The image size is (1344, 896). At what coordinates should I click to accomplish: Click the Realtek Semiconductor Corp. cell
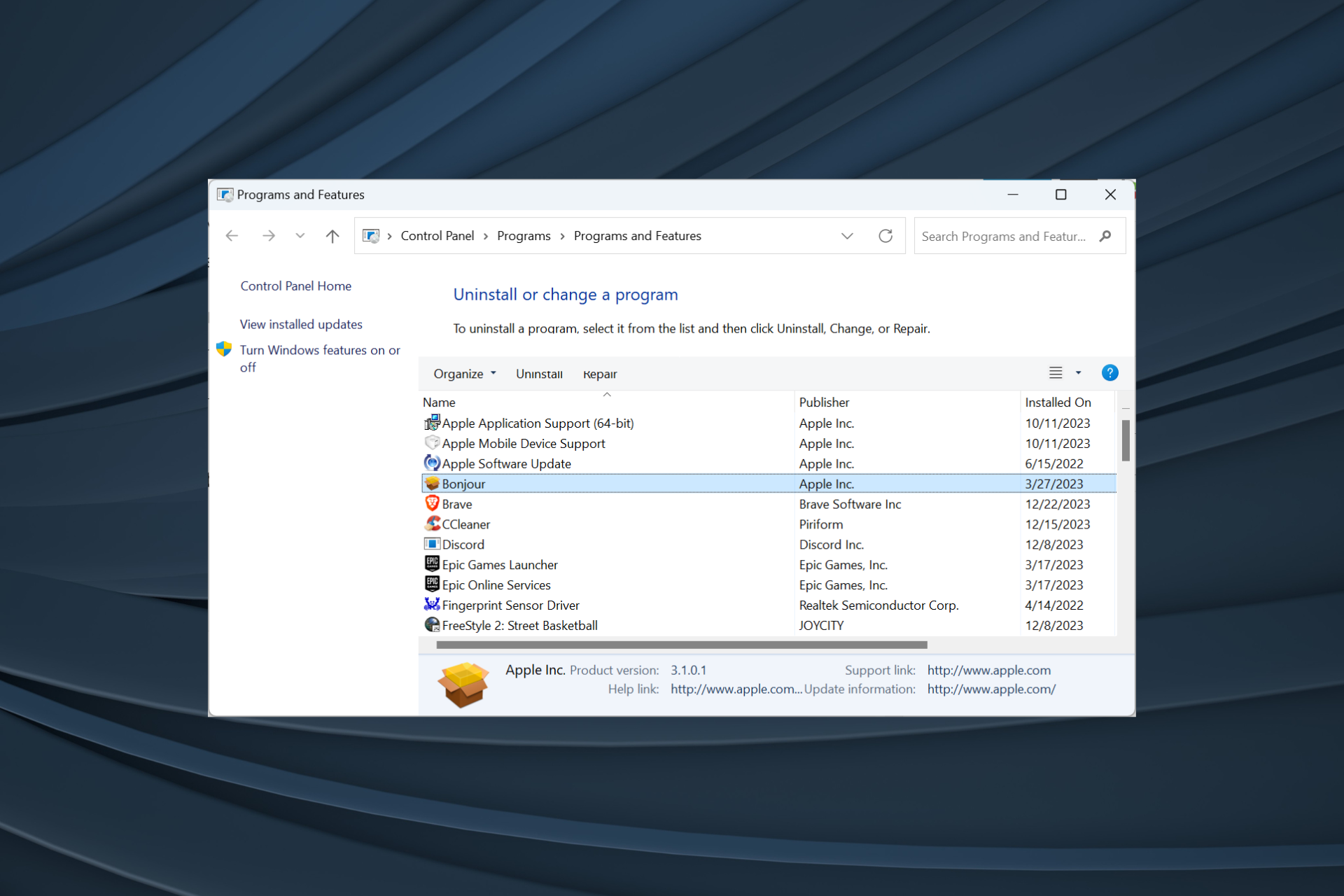879,605
